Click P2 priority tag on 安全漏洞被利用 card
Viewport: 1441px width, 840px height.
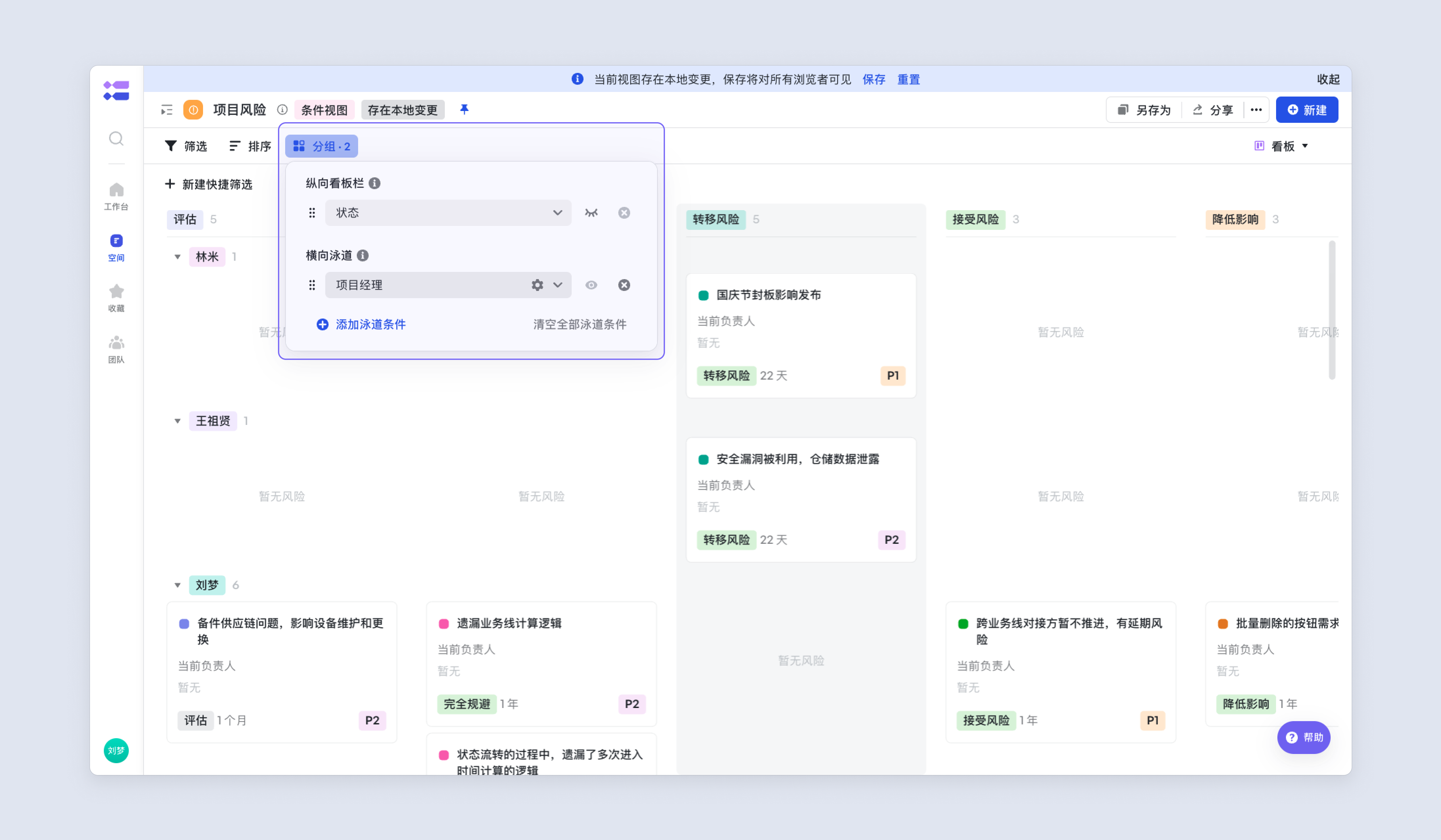pyautogui.click(x=891, y=540)
